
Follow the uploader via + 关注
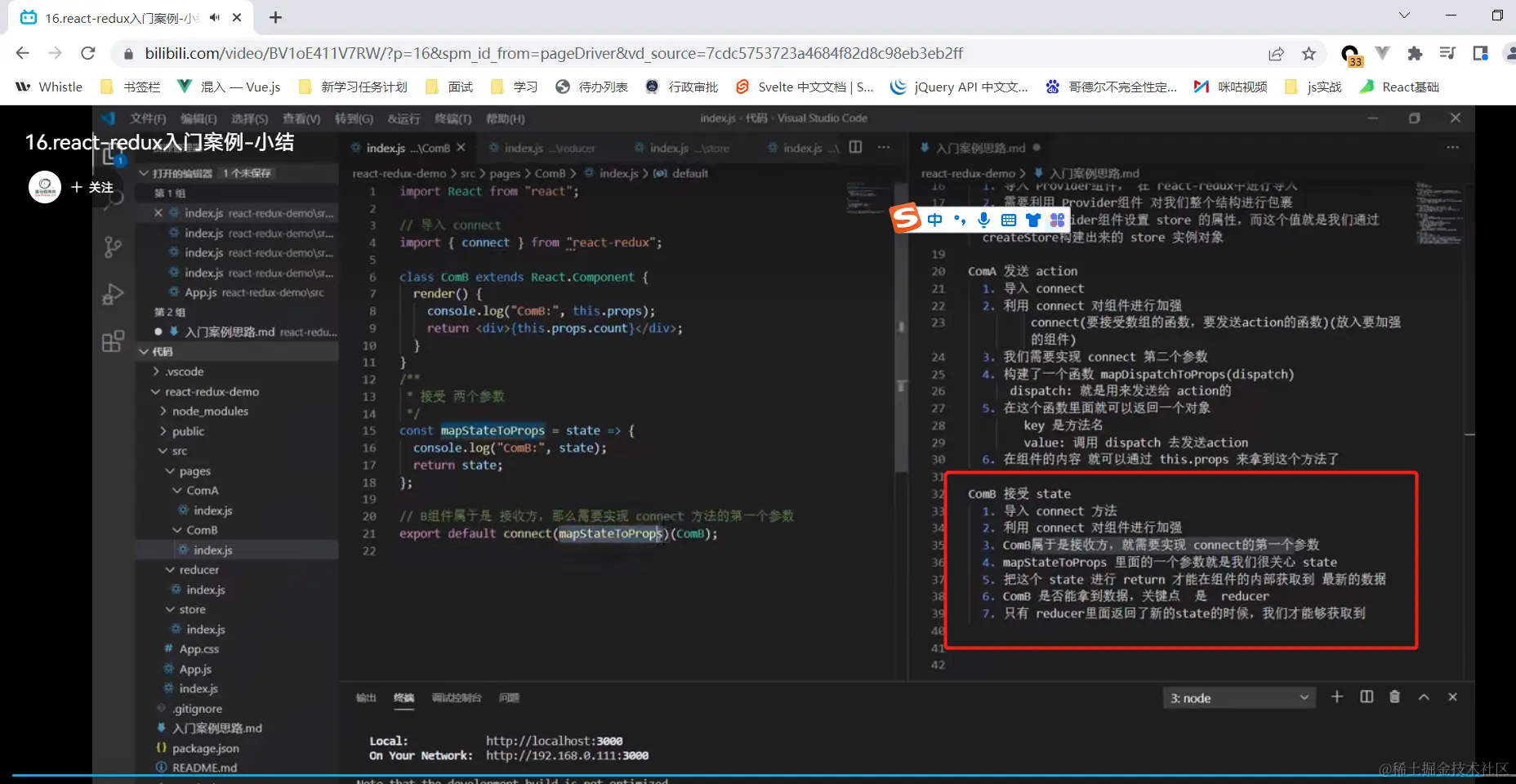(92, 188)
